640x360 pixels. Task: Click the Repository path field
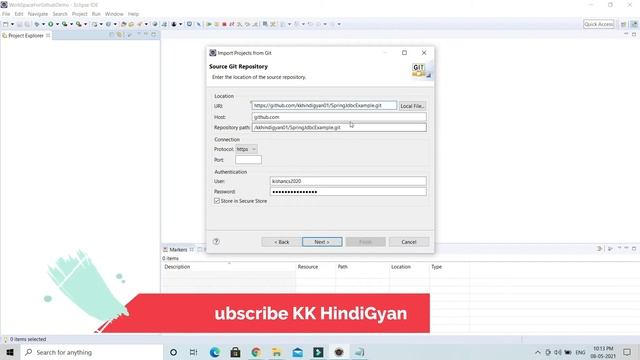(x=339, y=127)
